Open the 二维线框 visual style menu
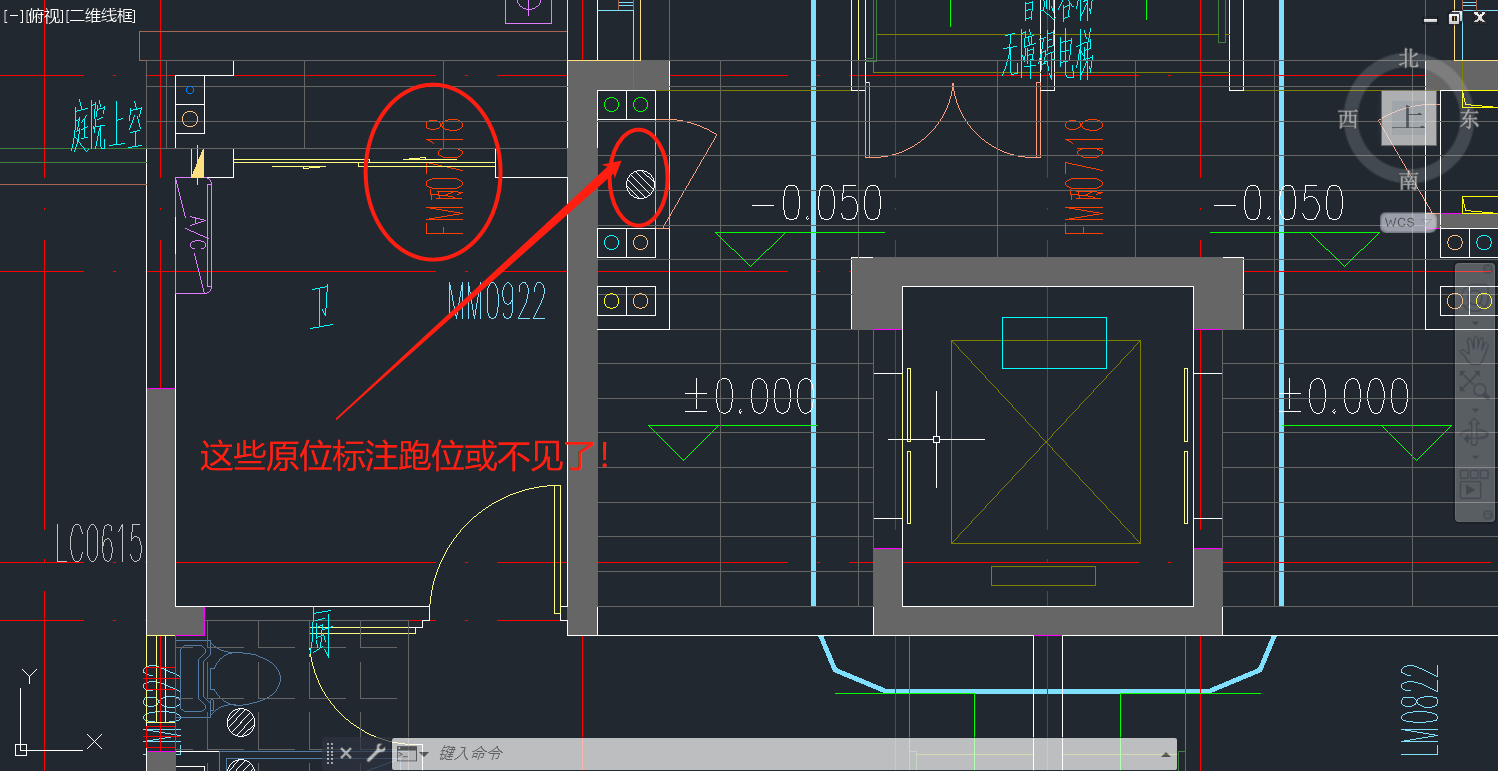1498x771 pixels. click(x=100, y=16)
